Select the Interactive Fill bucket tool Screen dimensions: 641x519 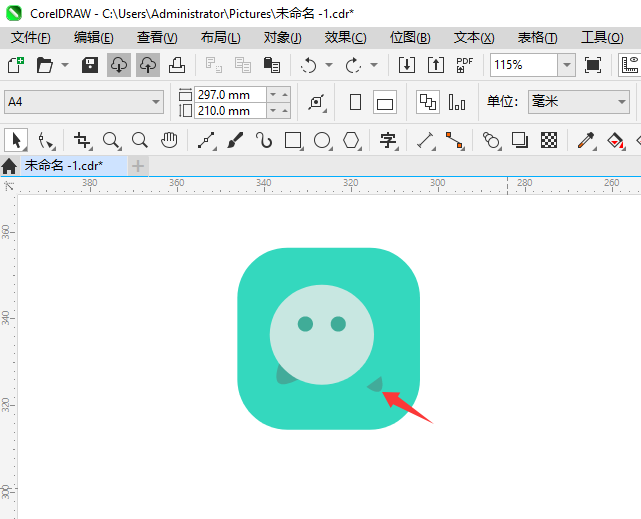(615, 141)
